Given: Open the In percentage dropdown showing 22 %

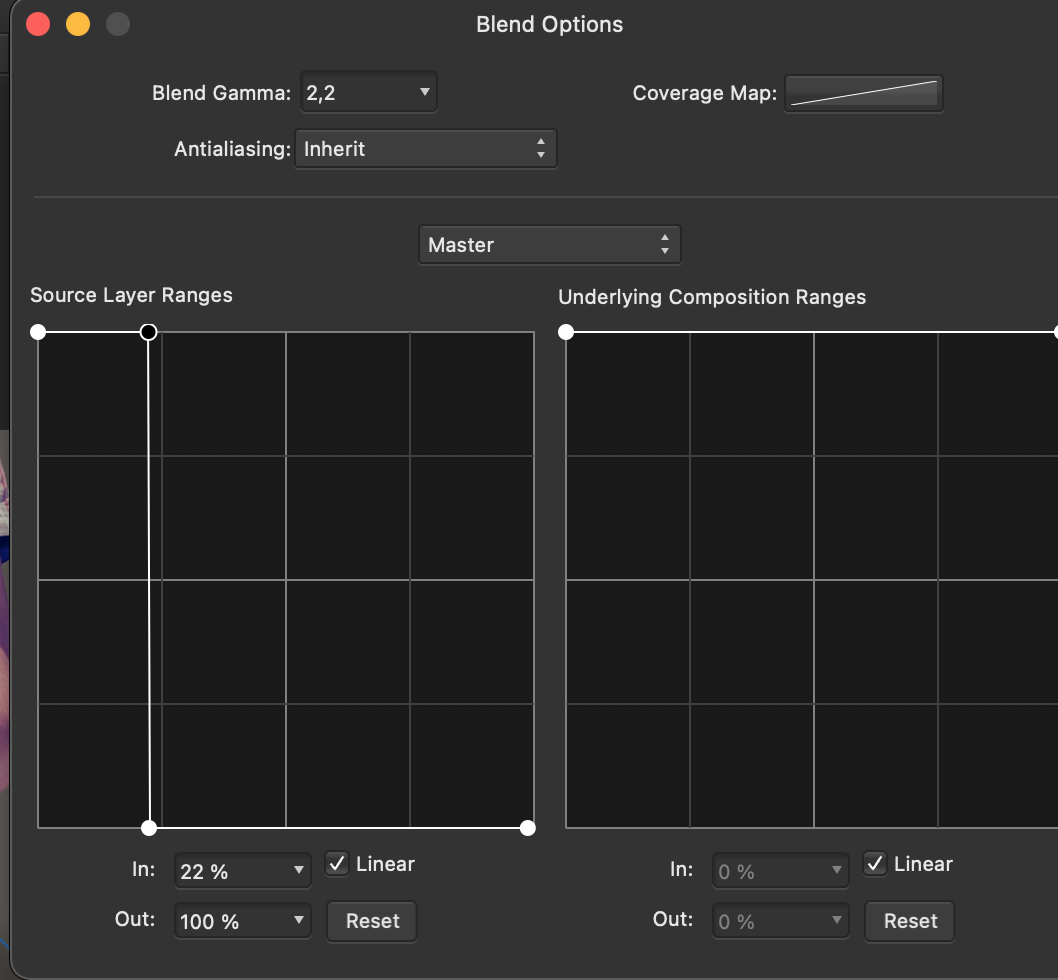Looking at the screenshot, I should [x=242, y=870].
